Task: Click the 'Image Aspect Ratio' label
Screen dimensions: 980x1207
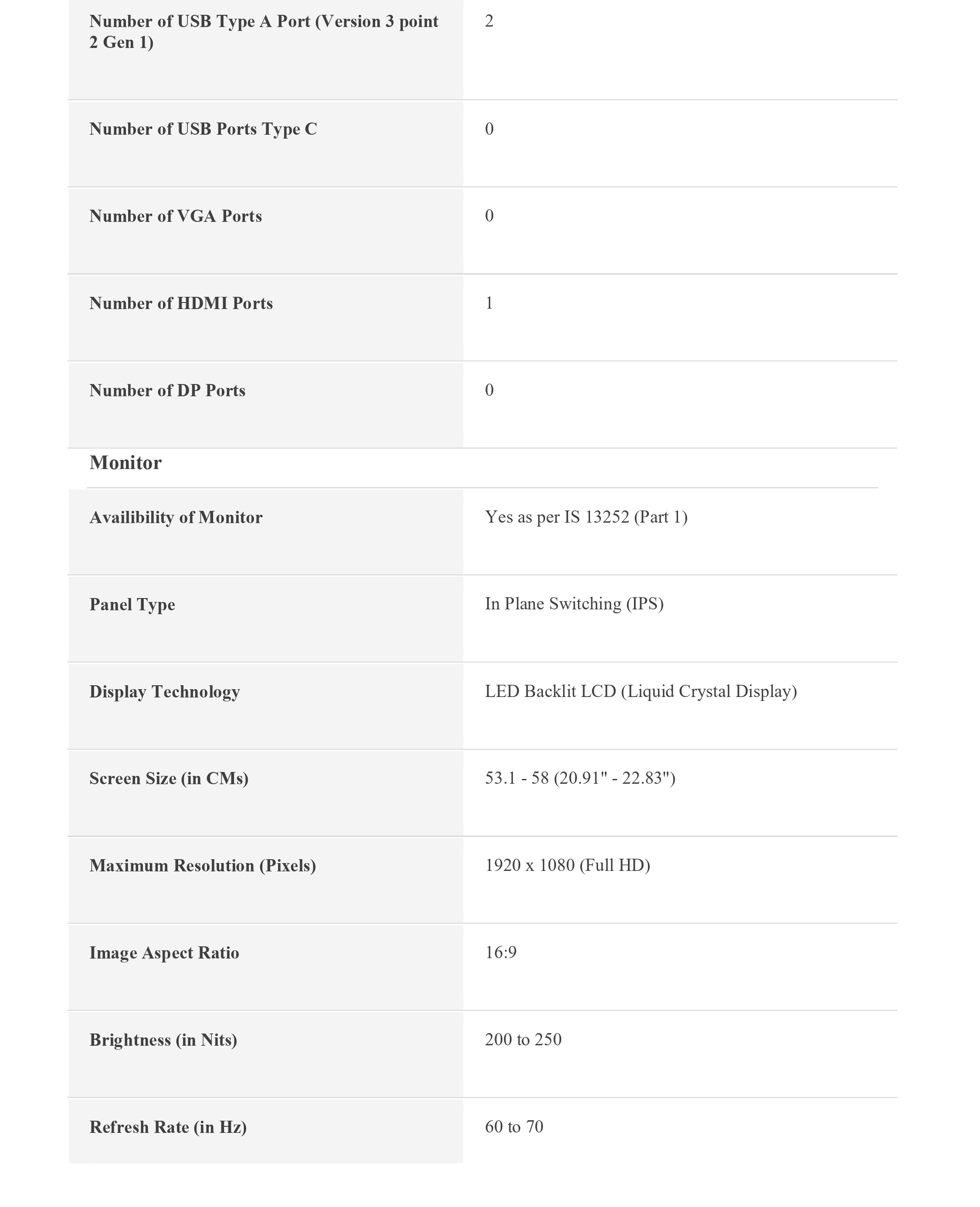Action: tap(164, 952)
